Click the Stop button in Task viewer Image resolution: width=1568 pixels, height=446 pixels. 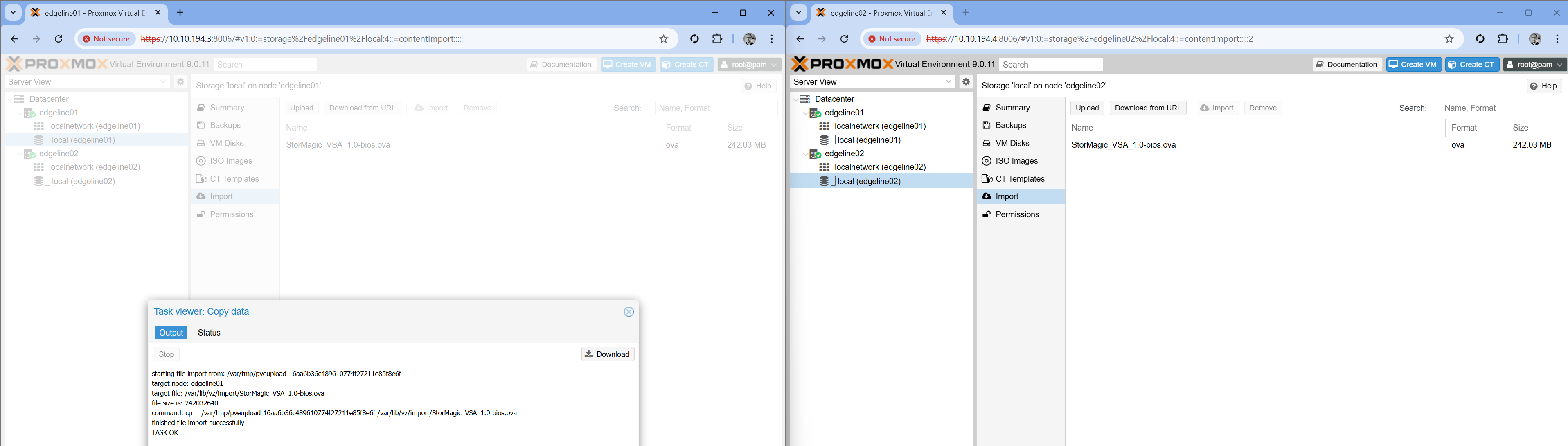tap(166, 354)
